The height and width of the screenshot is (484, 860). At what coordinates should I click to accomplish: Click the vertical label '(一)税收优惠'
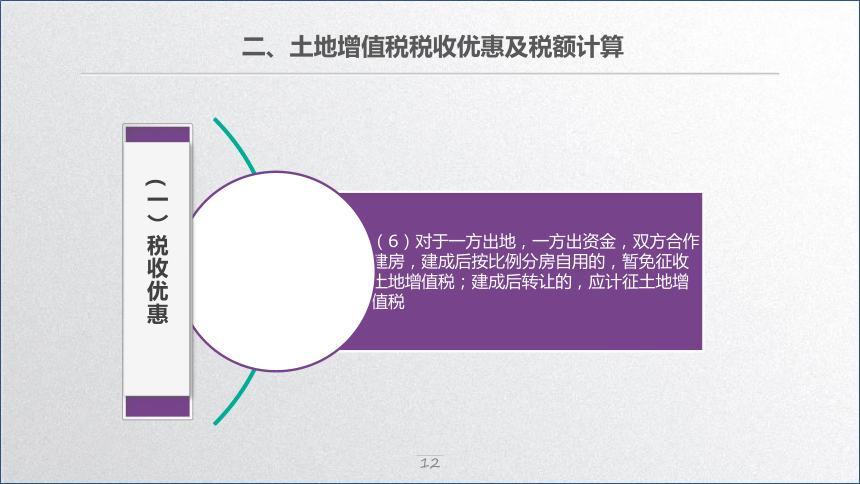(157, 251)
